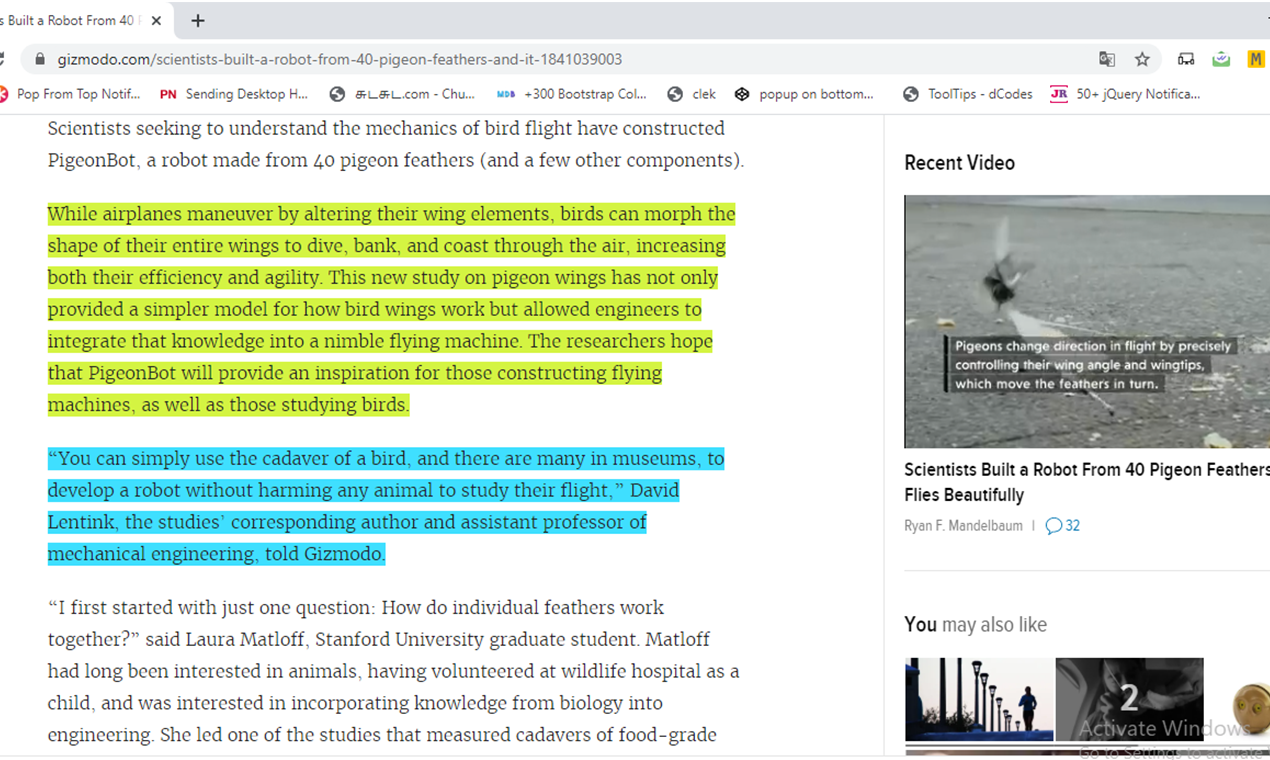Click the green extension icon in toolbar
The width and height of the screenshot is (1270, 760).
point(1221,59)
